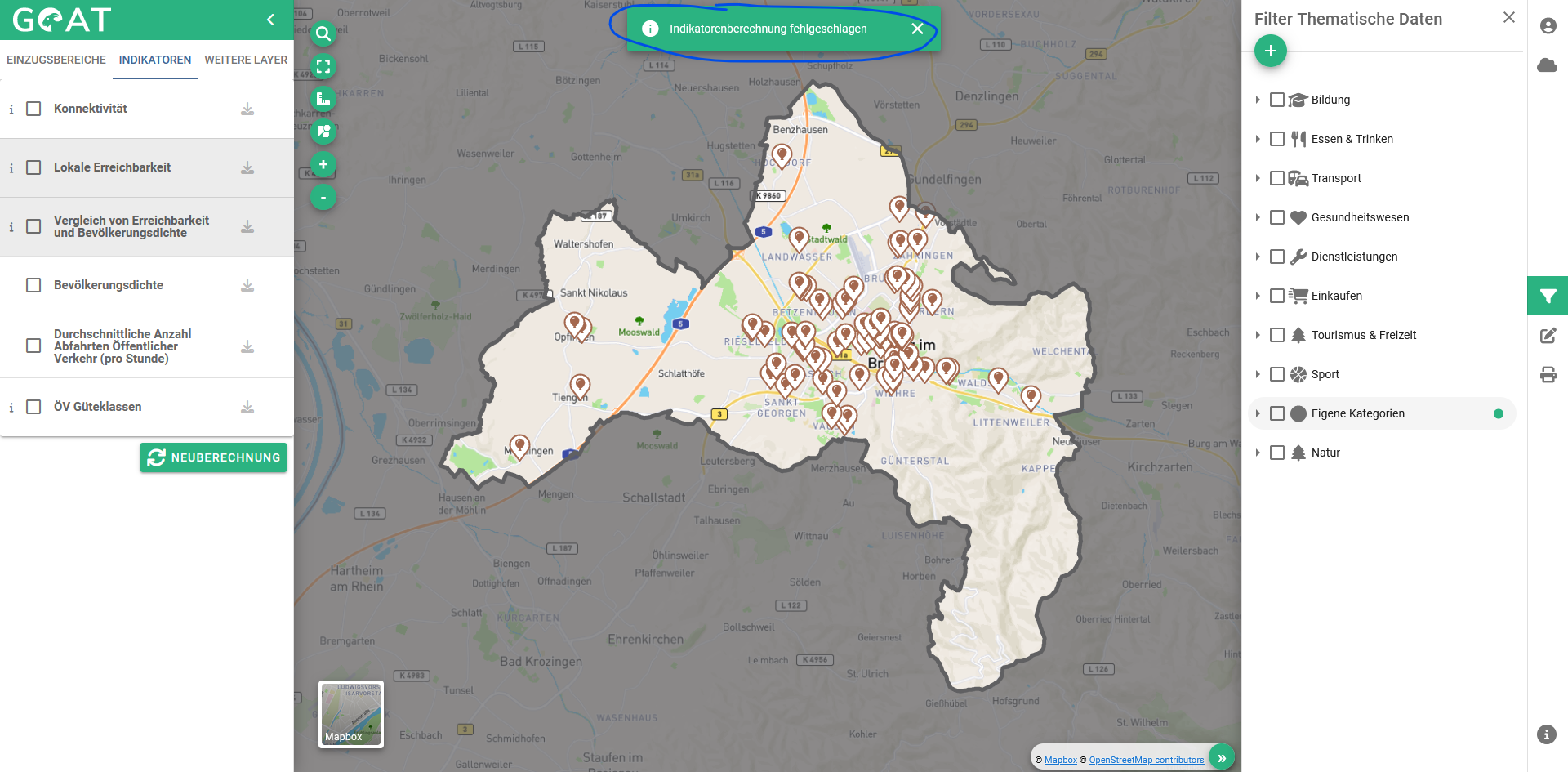Viewport: 1568px width, 772px height.
Task: Switch to the EINZUGSBEREICHE tab
Action: 56,60
